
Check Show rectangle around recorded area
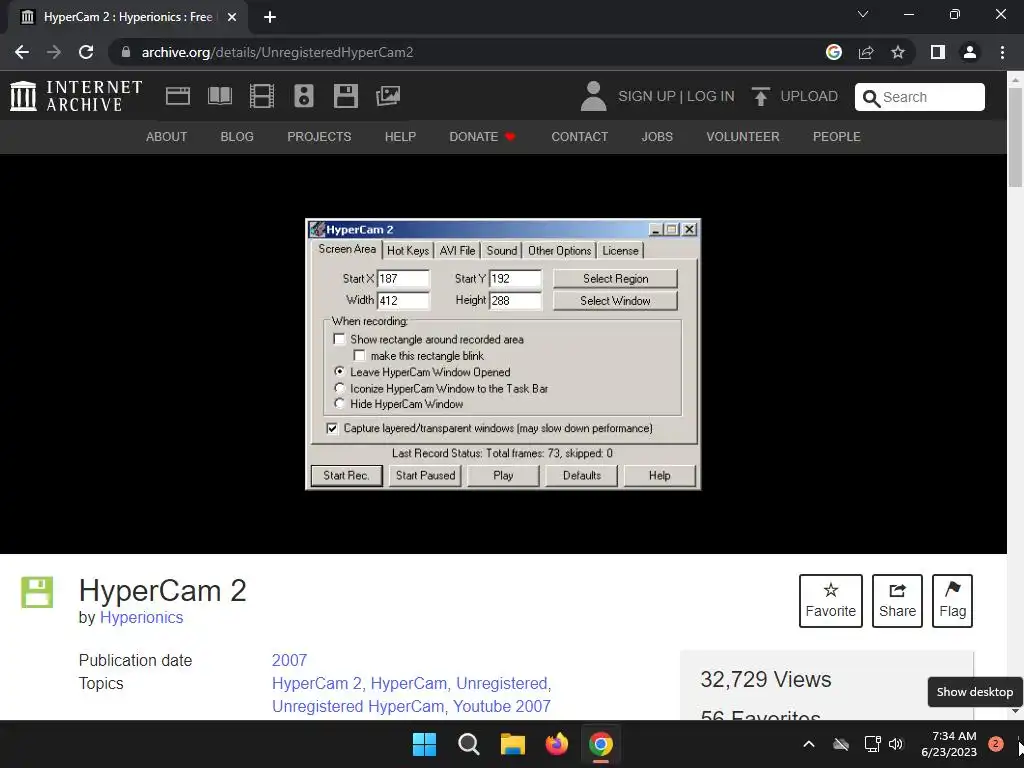pos(339,339)
